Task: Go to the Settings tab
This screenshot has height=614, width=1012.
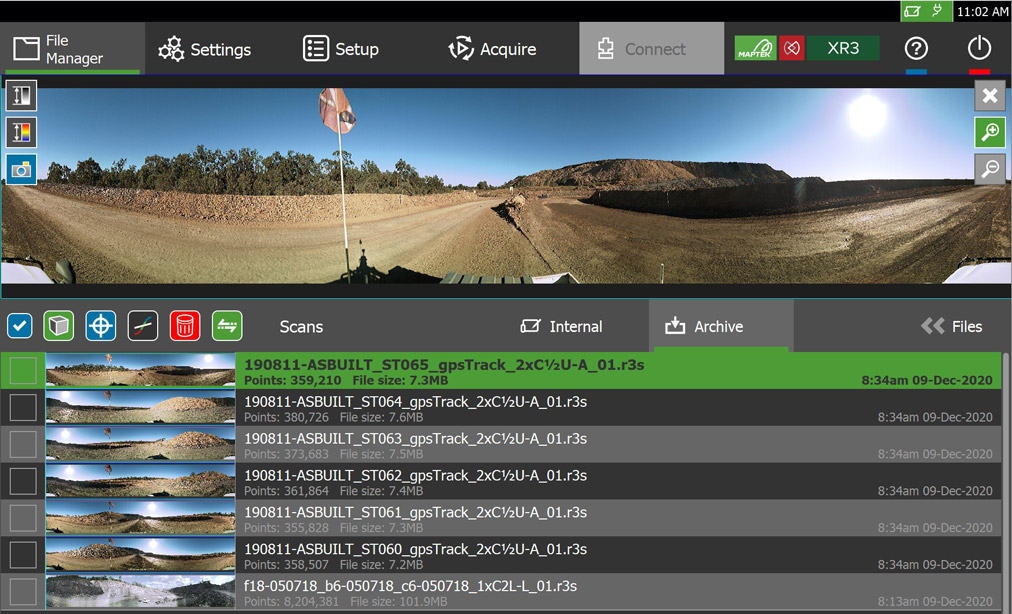Action: (x=205, y=49)
